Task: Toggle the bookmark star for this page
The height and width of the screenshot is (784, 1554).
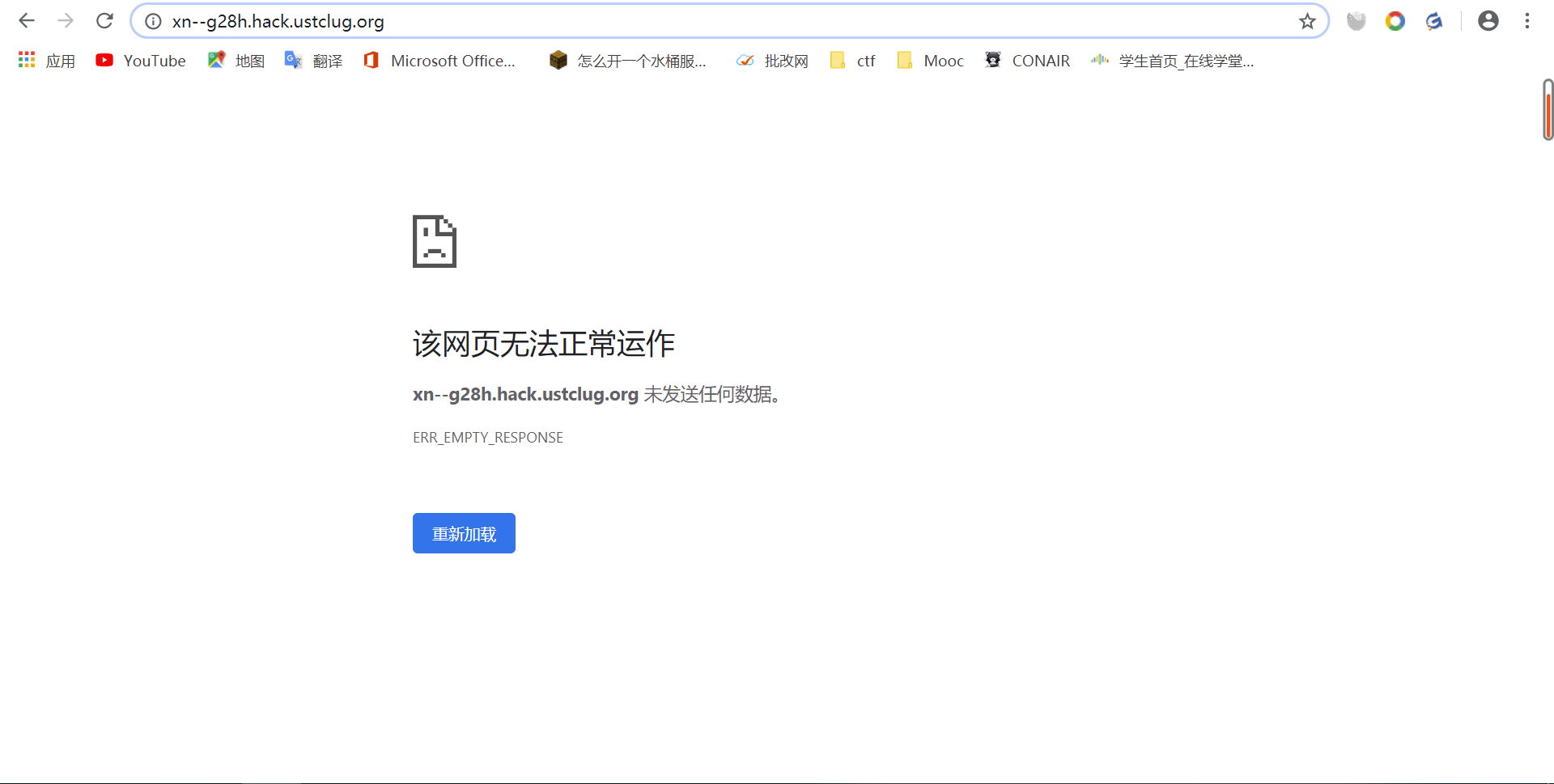Action: point(1307,22)
